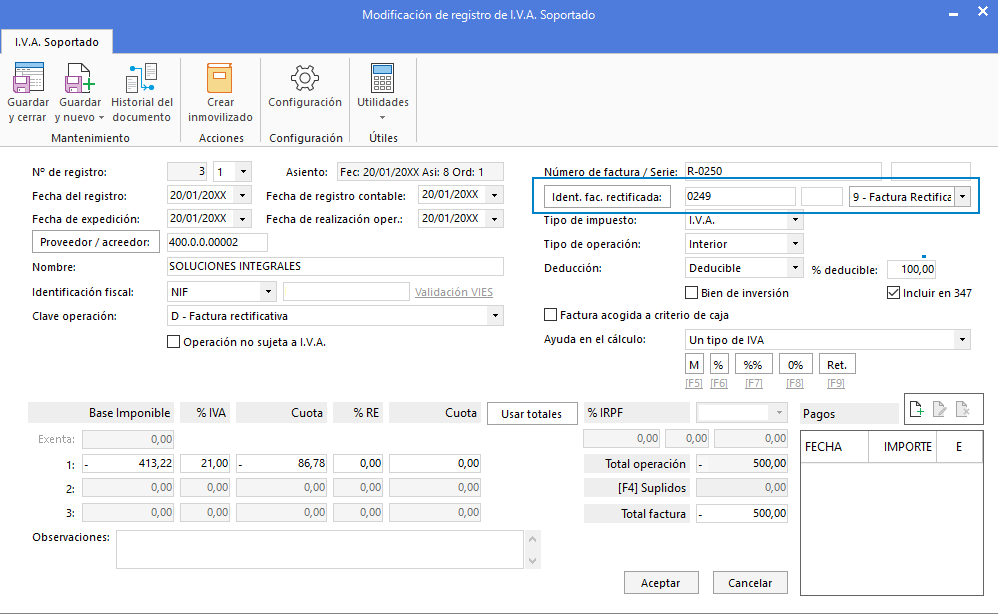Click % RE row 1 field

[358, 463]
